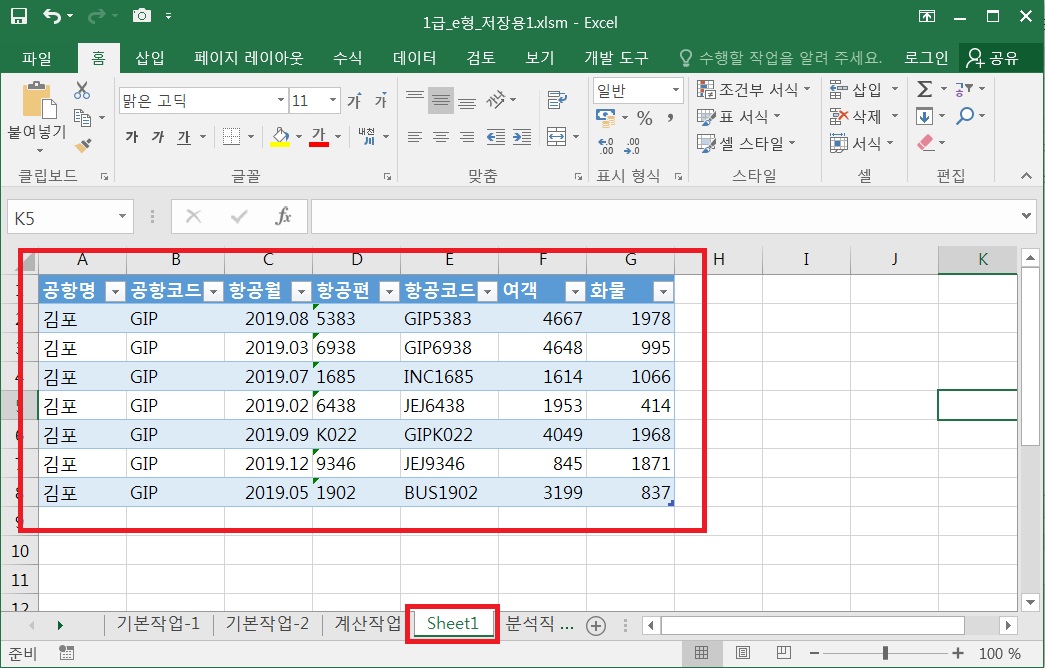Viewport: 1045px width, 668px height.
Task: Click the Save icon in quick access toolbar
Action: pyautogui.click(x=19, y=16)
